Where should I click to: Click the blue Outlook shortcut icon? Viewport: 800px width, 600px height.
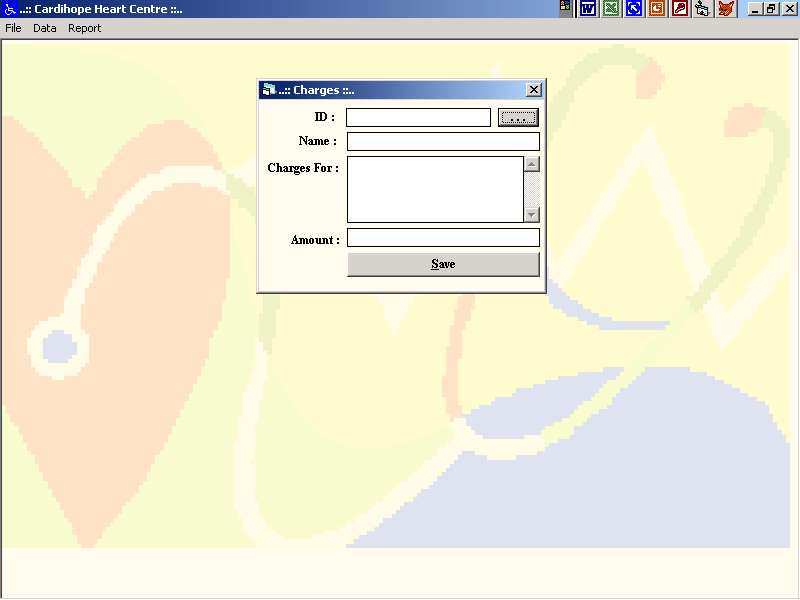634,8
